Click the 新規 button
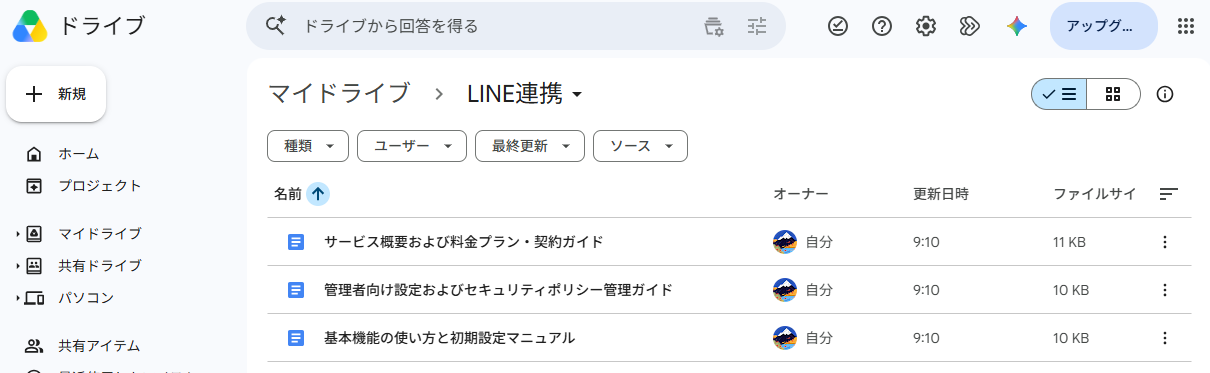1210x373 pixels. (56, 94)
